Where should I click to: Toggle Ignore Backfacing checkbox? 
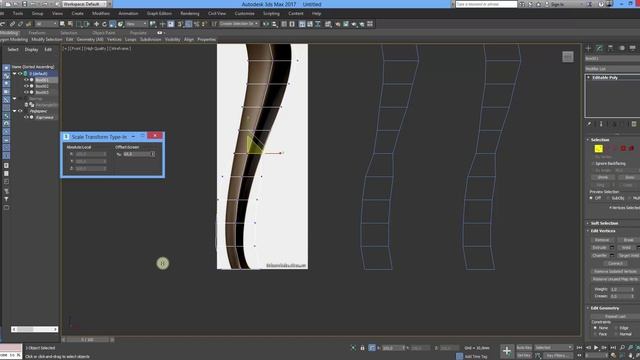[x=593, y=163]
